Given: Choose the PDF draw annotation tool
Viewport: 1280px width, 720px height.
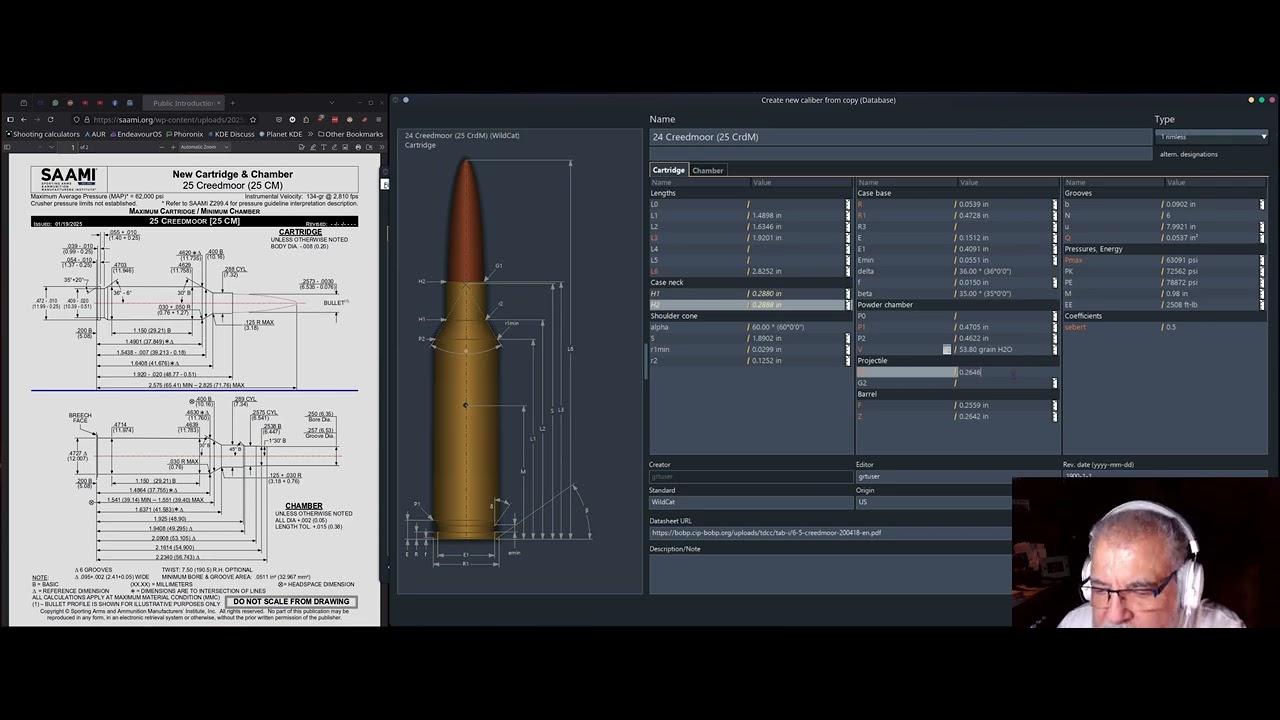Looking at the screenshot, I should coord(334,147).
